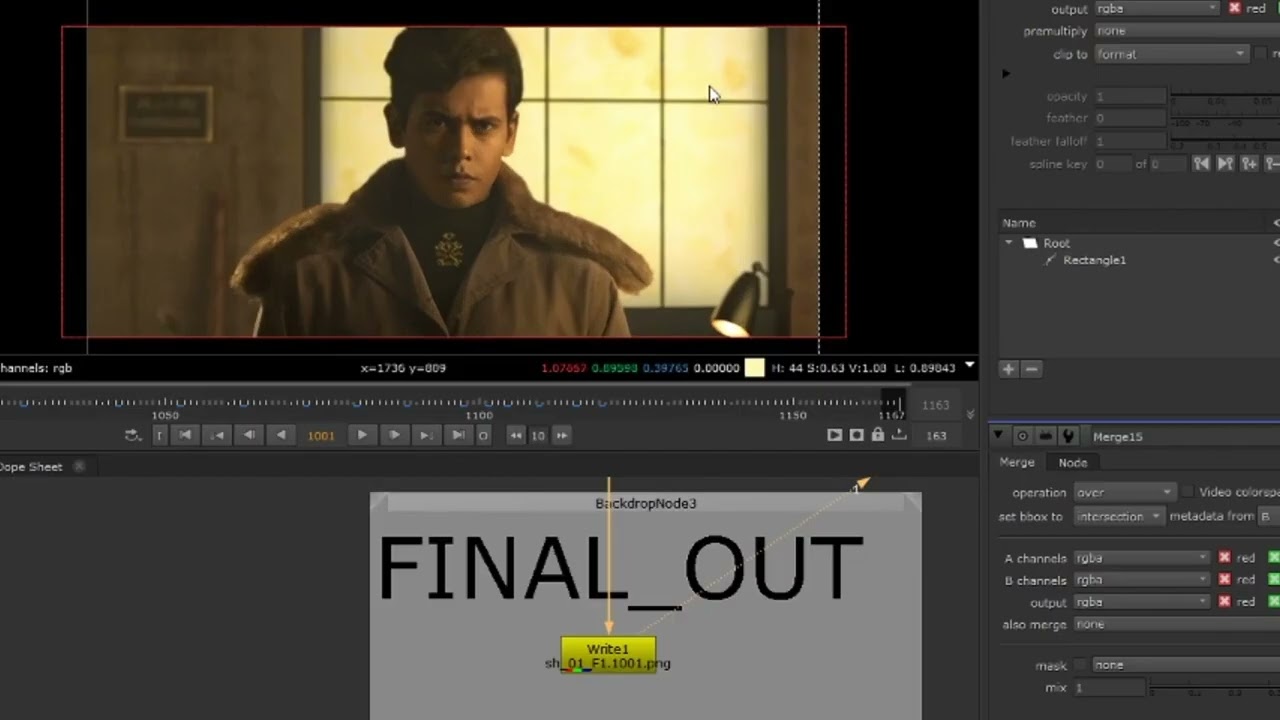This screenshot has height=720, width=1280.
Task: Click the playback loop mode icon
Action: [132, 435]
